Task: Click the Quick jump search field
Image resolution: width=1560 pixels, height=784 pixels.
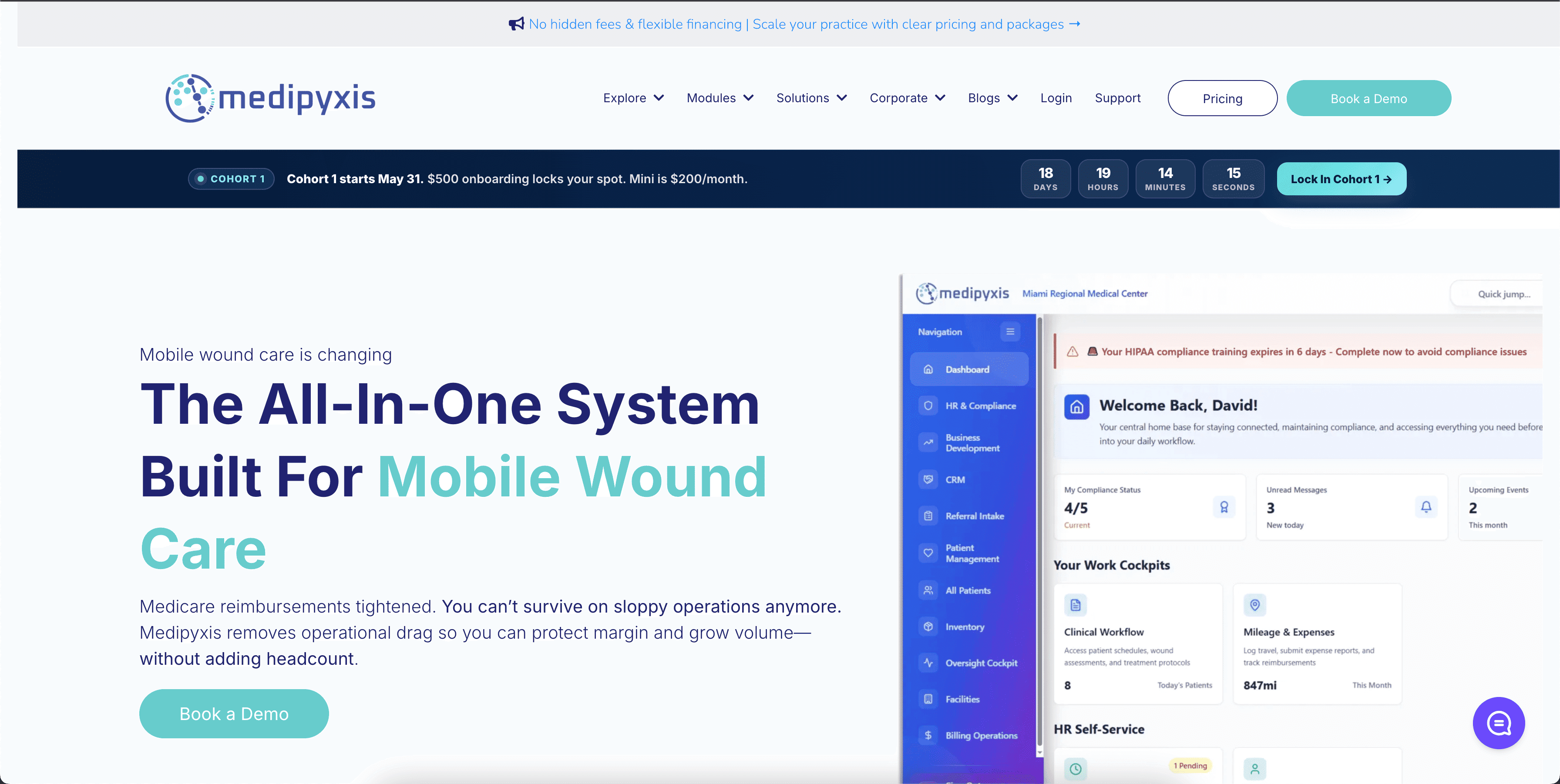Action: [1497, 294]
